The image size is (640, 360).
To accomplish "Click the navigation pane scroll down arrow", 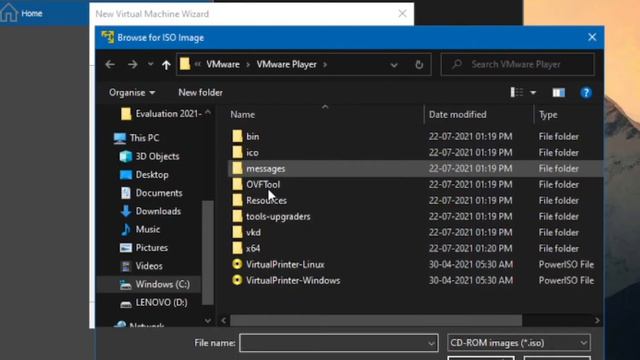I will 208,321.
